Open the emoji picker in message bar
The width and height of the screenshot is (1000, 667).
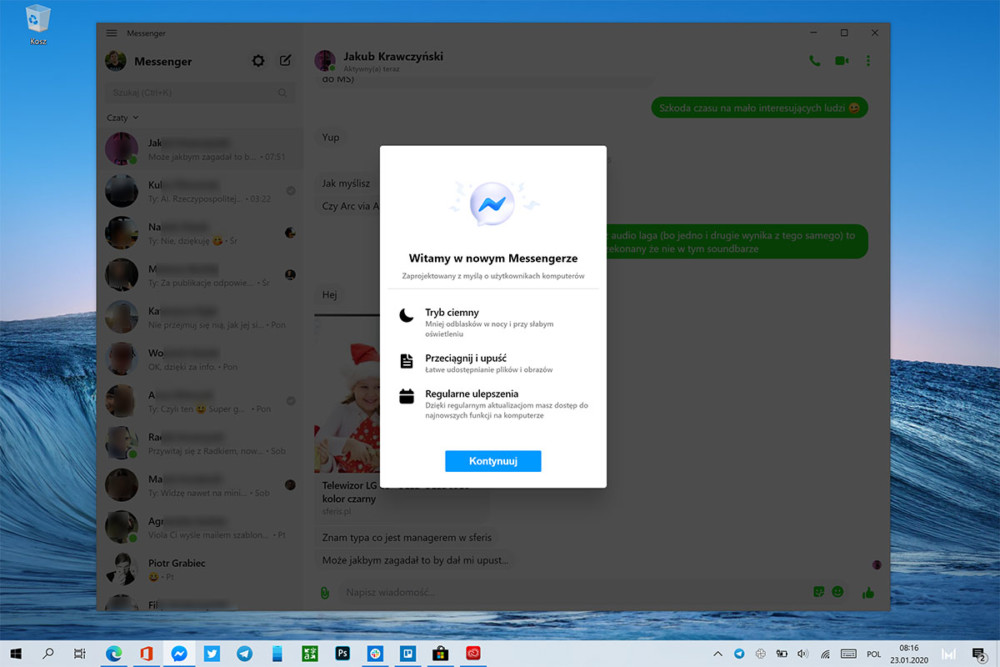(x=838, y=592)
